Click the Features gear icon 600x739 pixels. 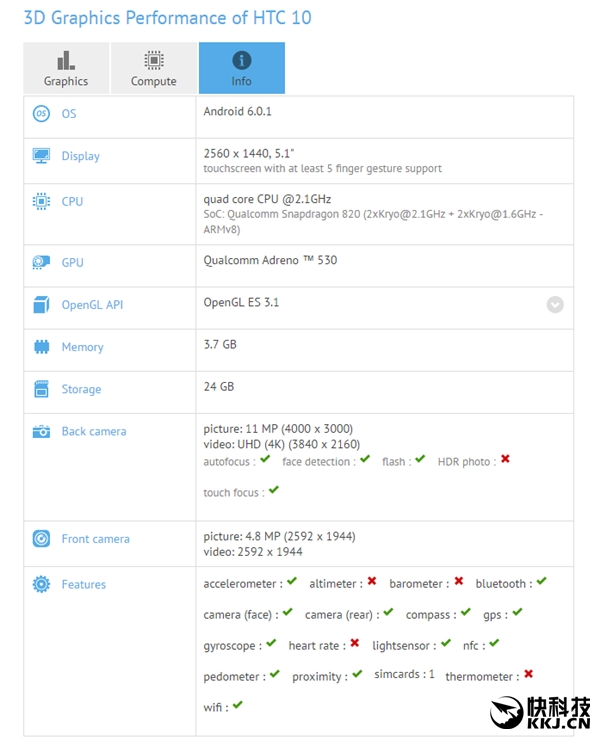41,585
